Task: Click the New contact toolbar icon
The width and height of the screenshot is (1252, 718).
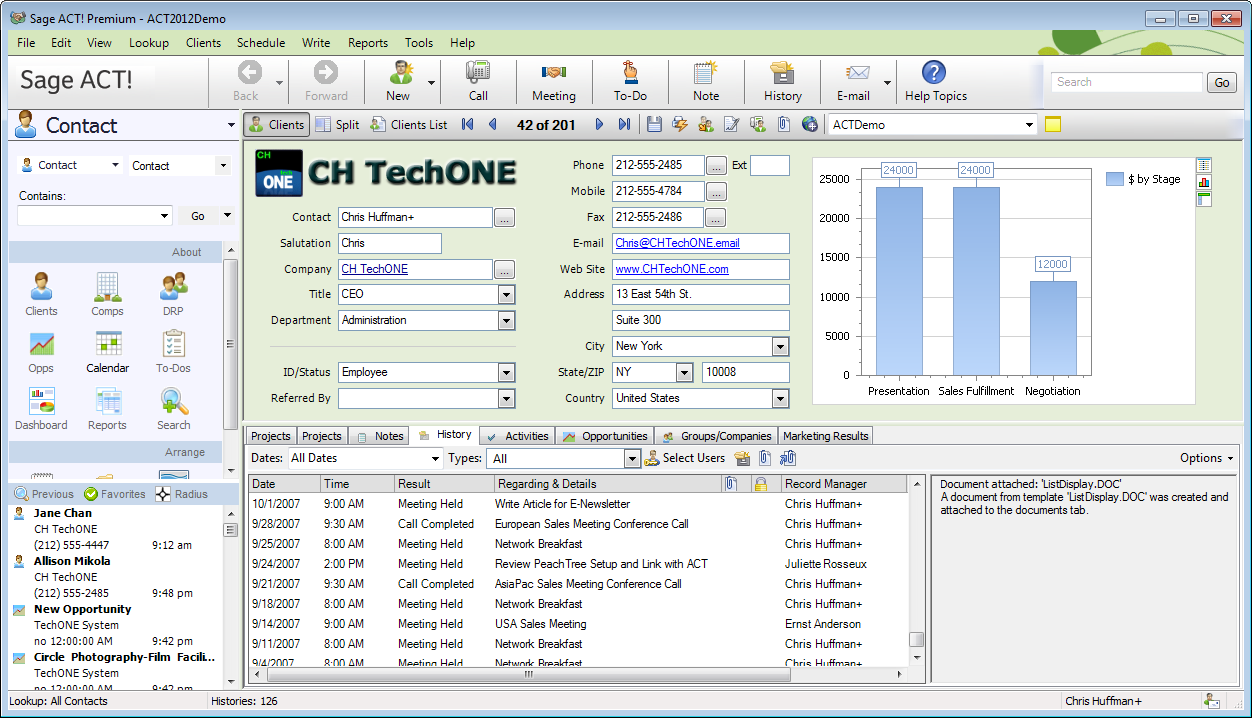Action: [x=398, y=81]
